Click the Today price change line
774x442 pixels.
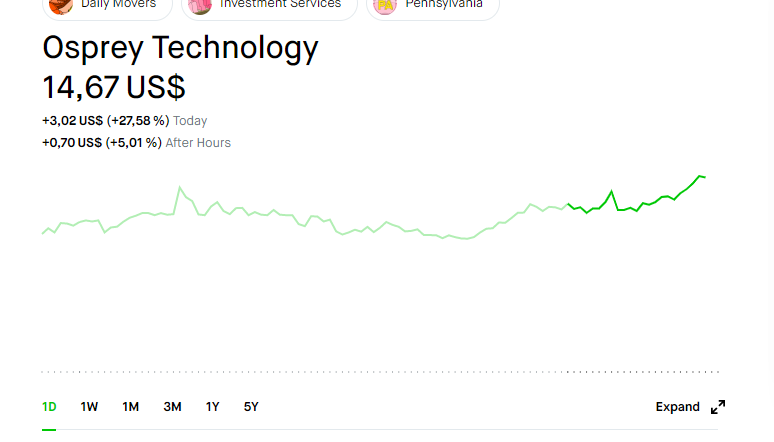point(124,121)
